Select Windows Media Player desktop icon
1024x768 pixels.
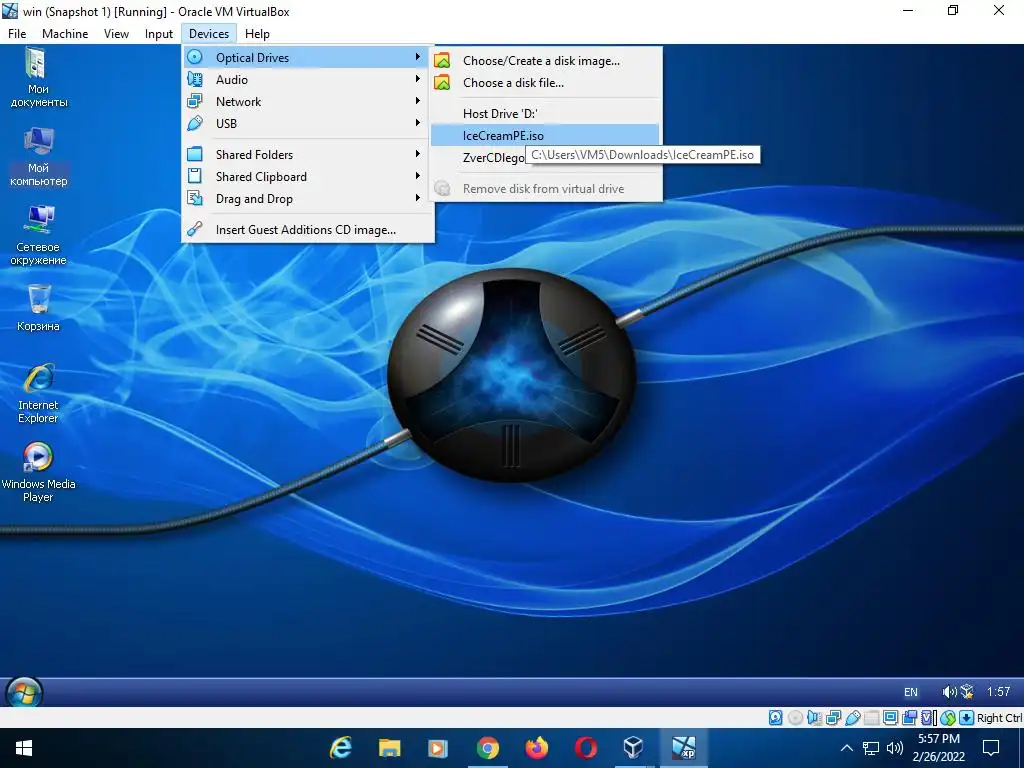click(x=38, y=472)
